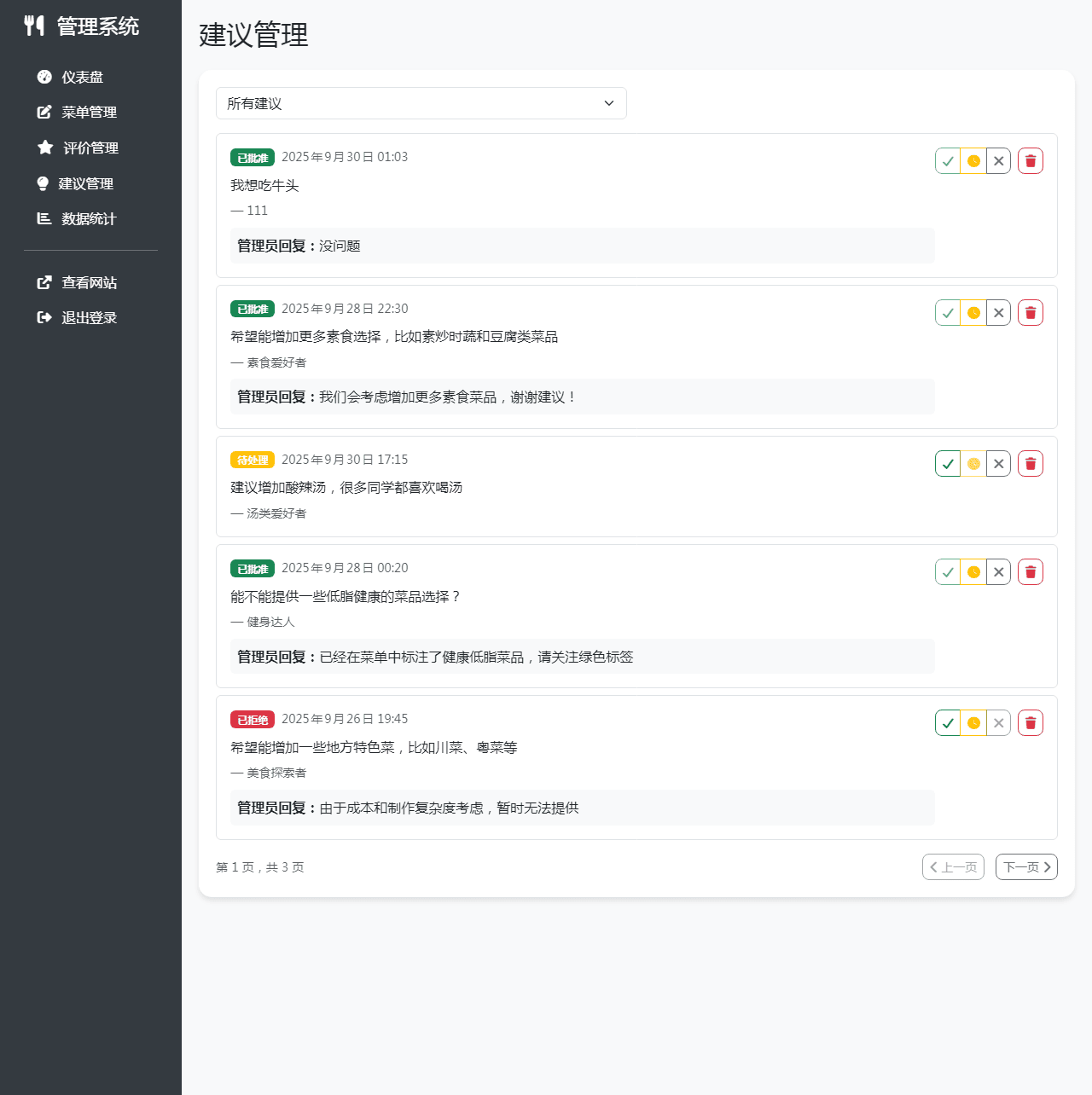Set the 素食 suggestion to pending status

click(x=973, y=312)
